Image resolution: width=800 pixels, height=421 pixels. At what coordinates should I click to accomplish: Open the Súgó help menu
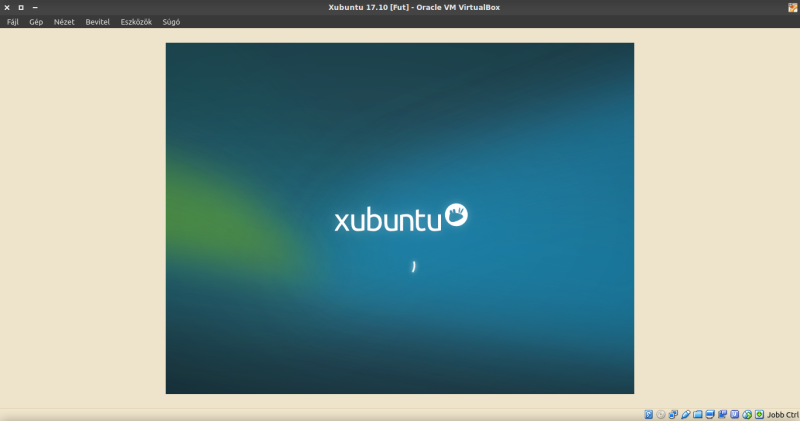171,21
